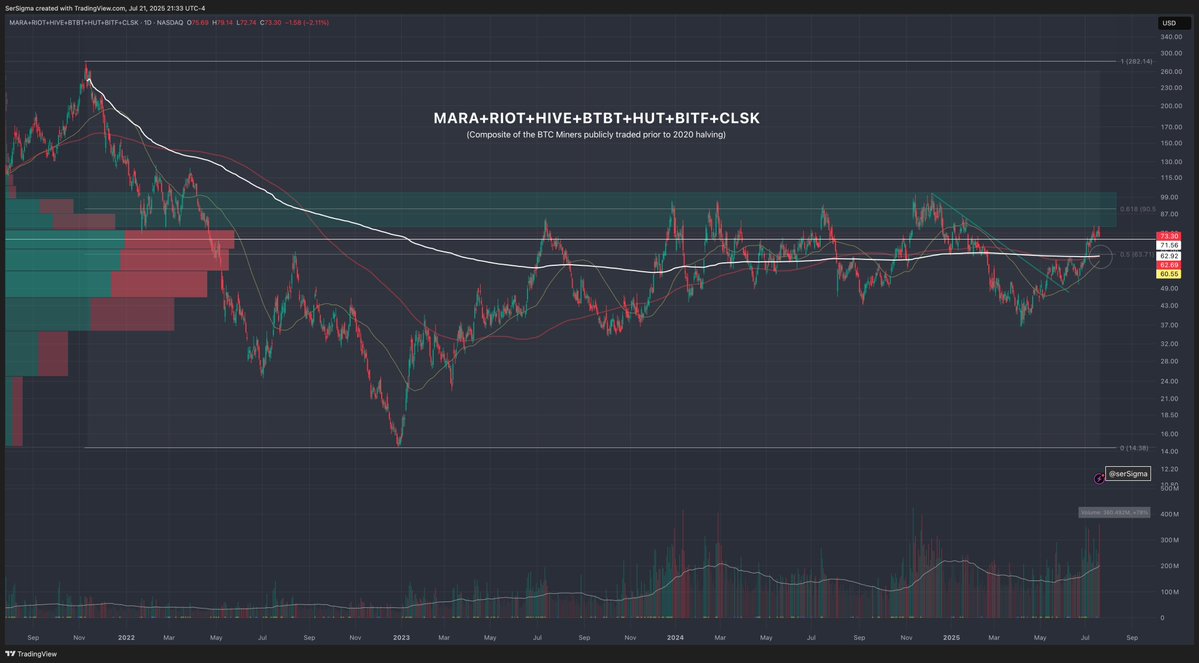
Task: Click the 2022 label on time axis
Action: click(x=126, y=637)
